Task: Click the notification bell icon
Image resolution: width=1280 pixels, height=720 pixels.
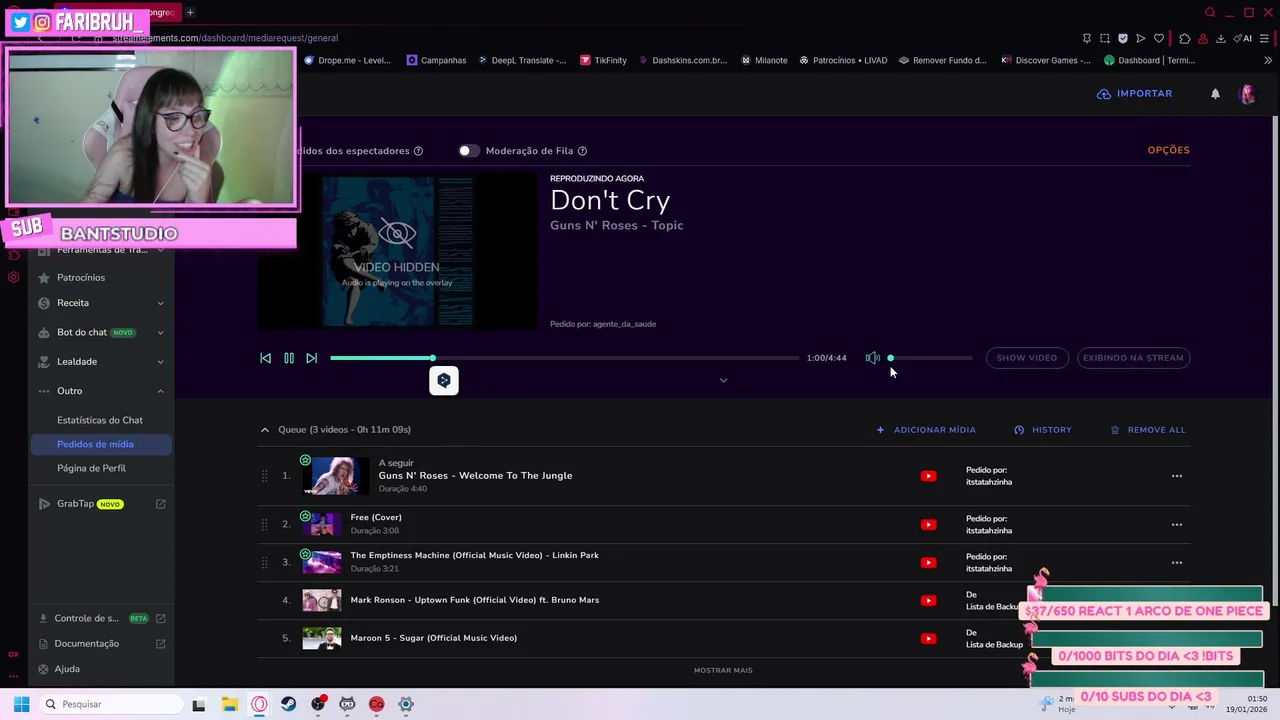Action: pos(1215,94)
